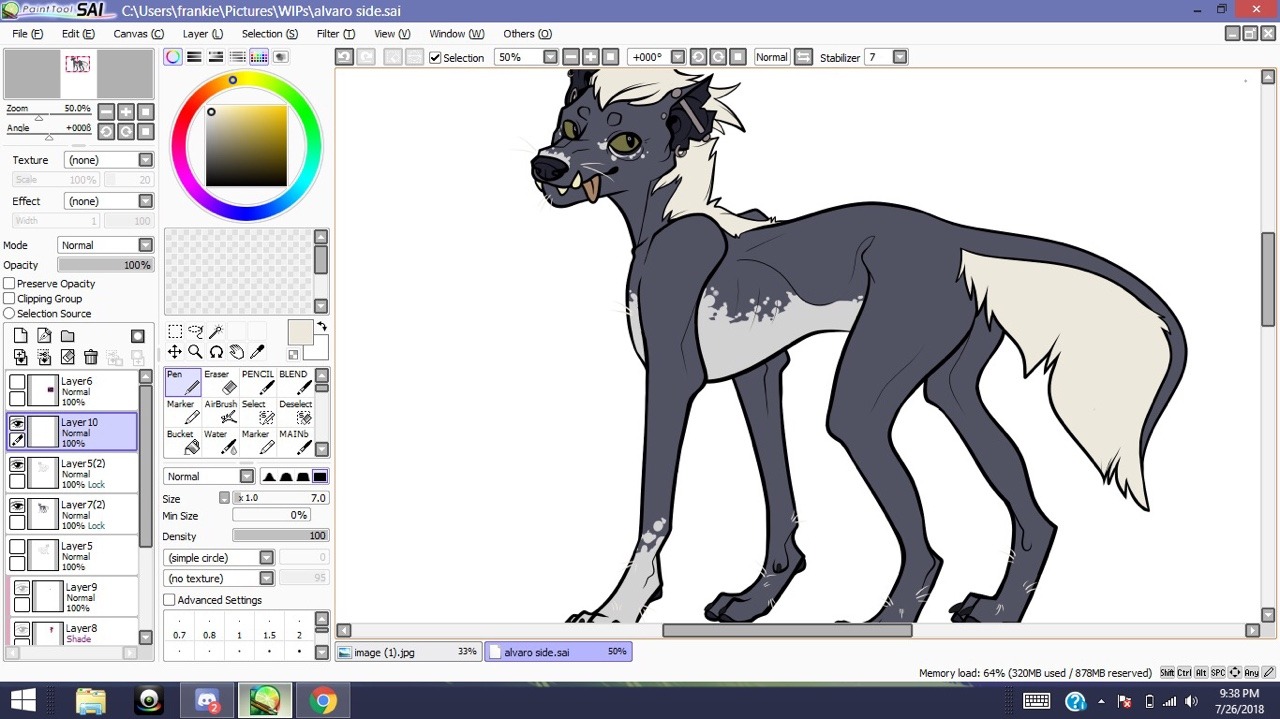Switch to the alvaro side.sai tab
Image resolution: width=1280 pixels, height=719 pixels.
pyautogui.click(x=558, y=652)
